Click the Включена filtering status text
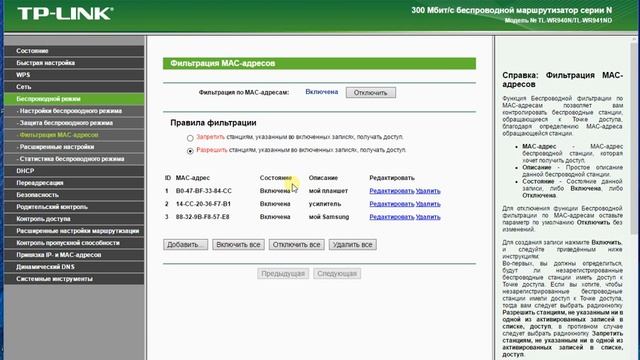Viewport: 640px width, 360px height. 322,92
